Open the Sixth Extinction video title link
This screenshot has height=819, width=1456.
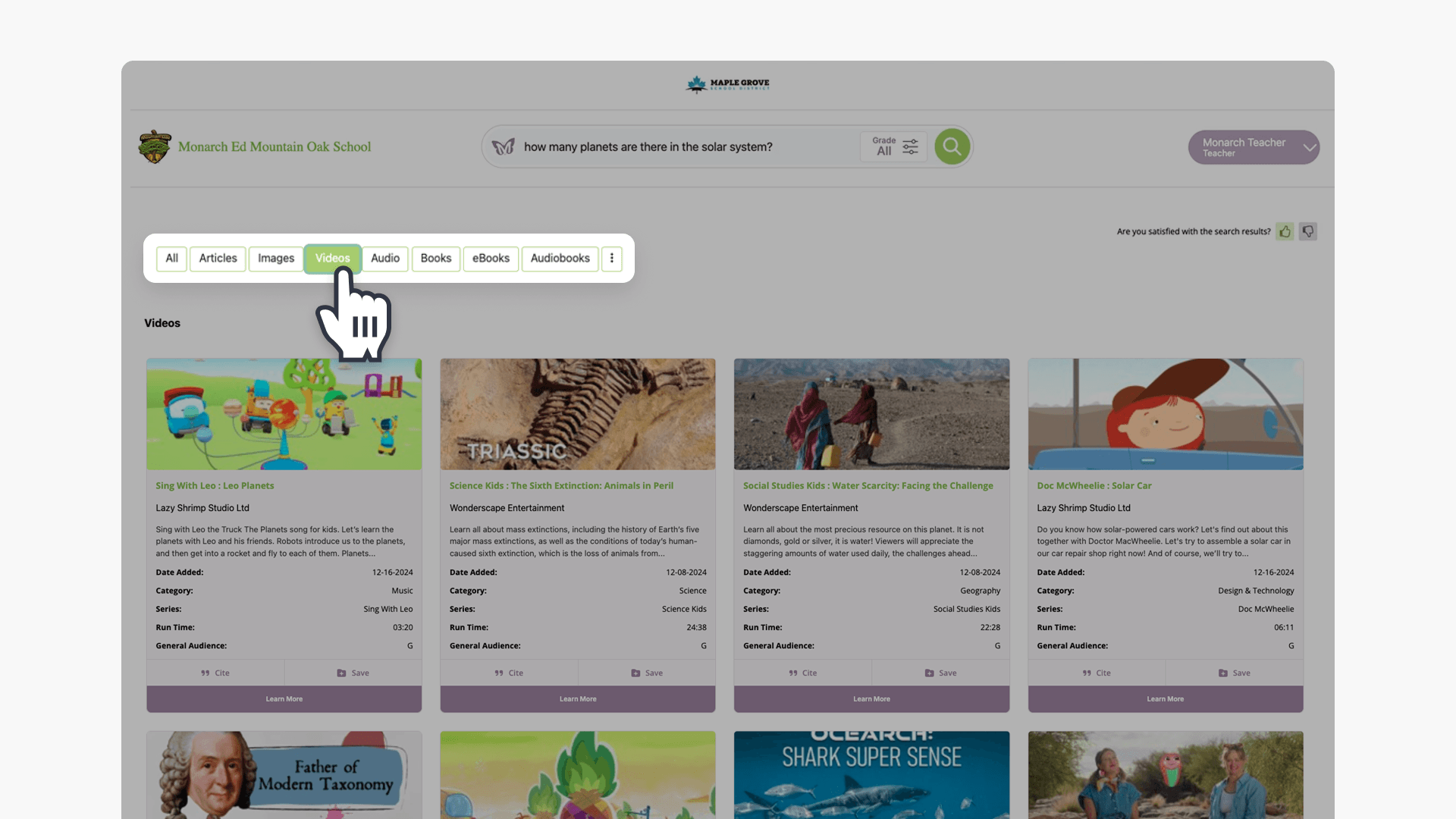[561, 485]
